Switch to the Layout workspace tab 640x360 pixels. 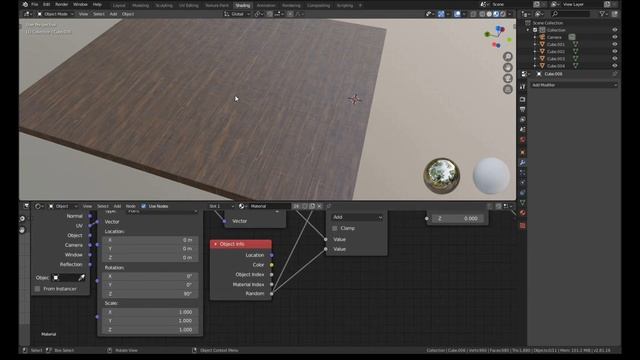coord(119,5)
